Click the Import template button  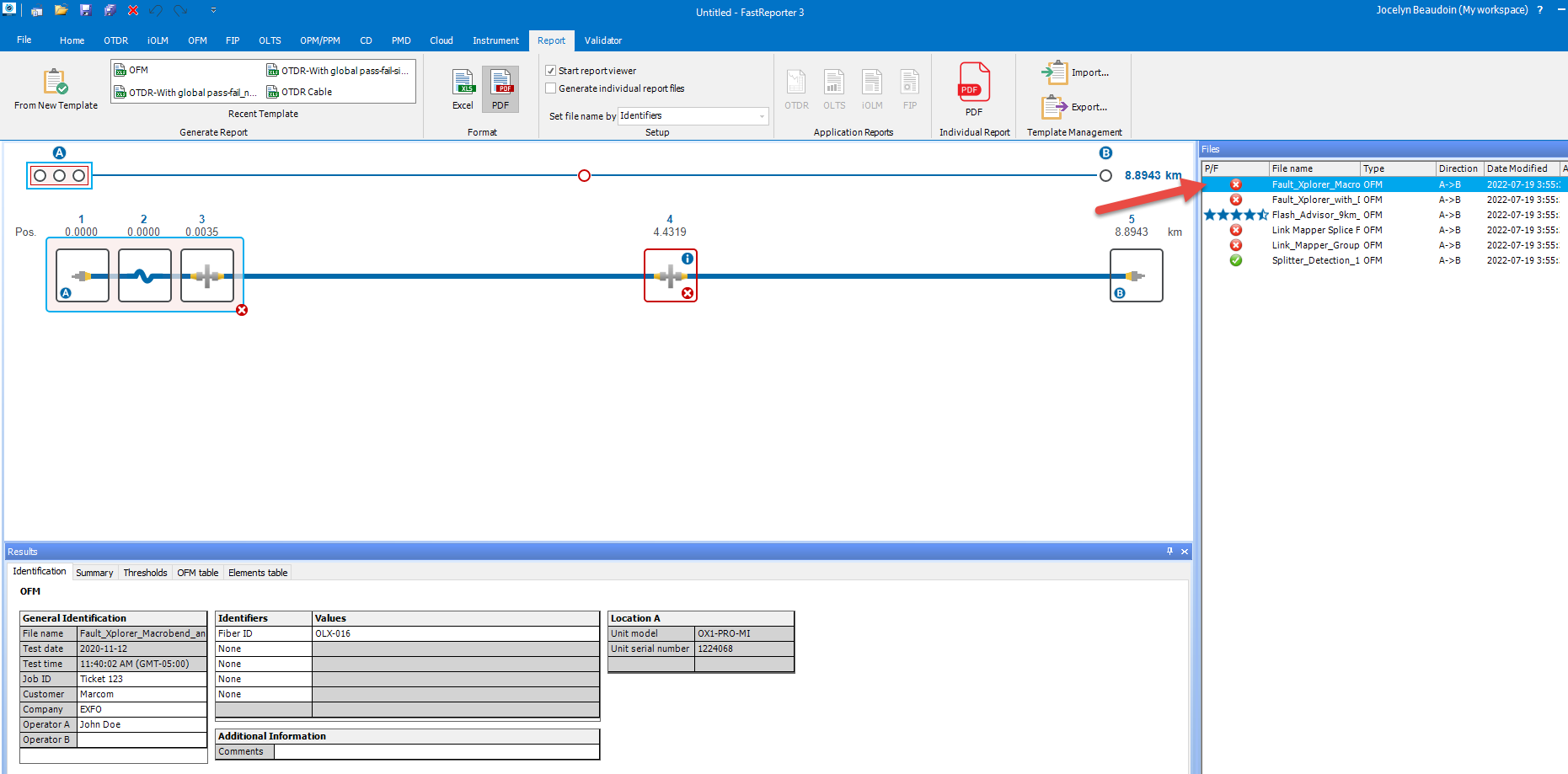[x=1075, y=72]
